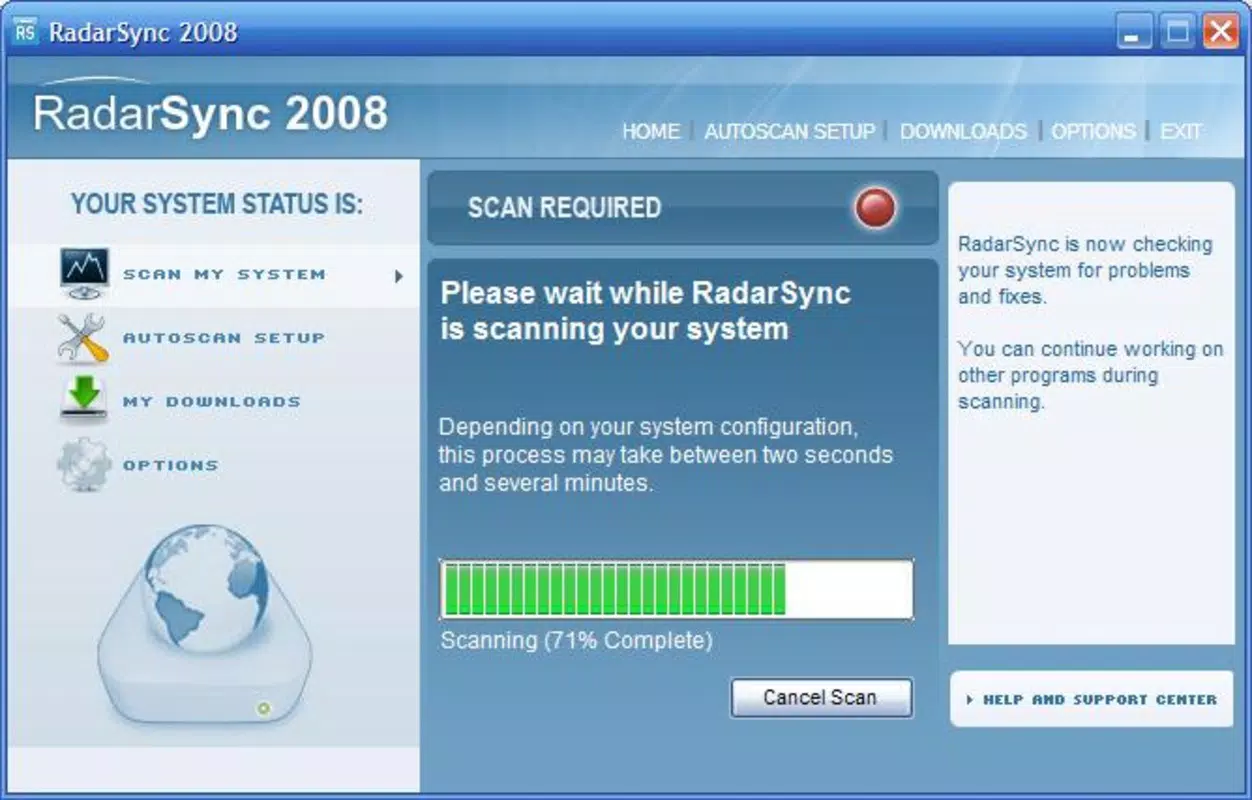The height and width of the screenshot is (800, 1252).
Task: Click the Options gear icon in sidebar
Action: (x=83, y=465)
